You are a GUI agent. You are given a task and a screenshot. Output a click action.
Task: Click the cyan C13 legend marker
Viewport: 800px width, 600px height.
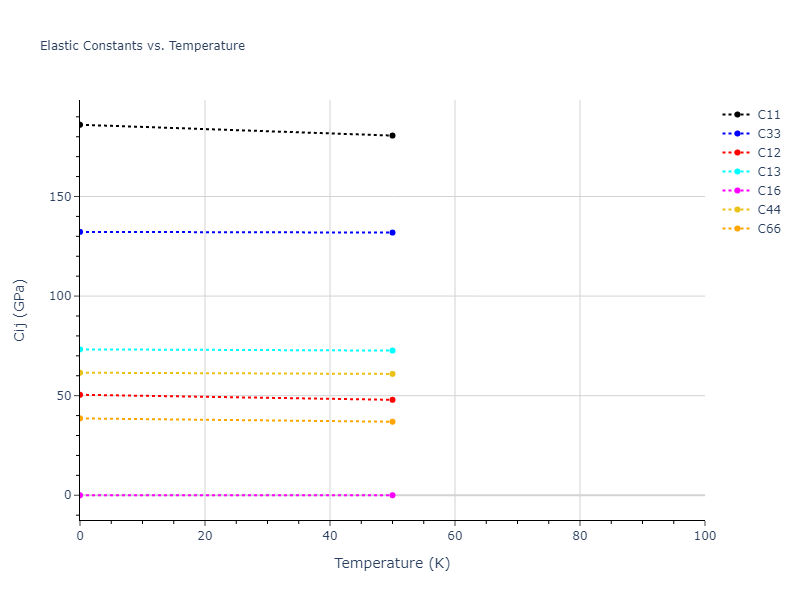[x=737, y=172]
